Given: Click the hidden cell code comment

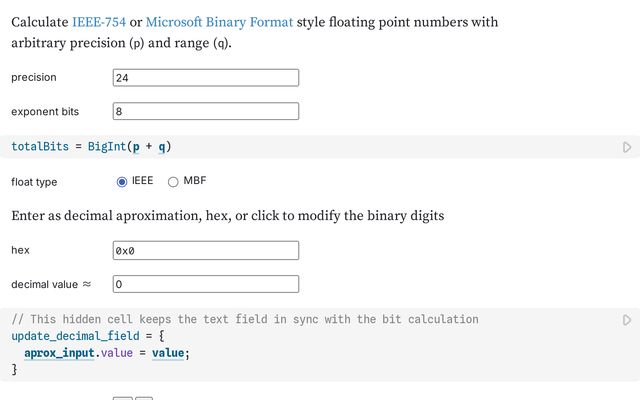Looking at the screenshot, I should click(x=245, y=319).
